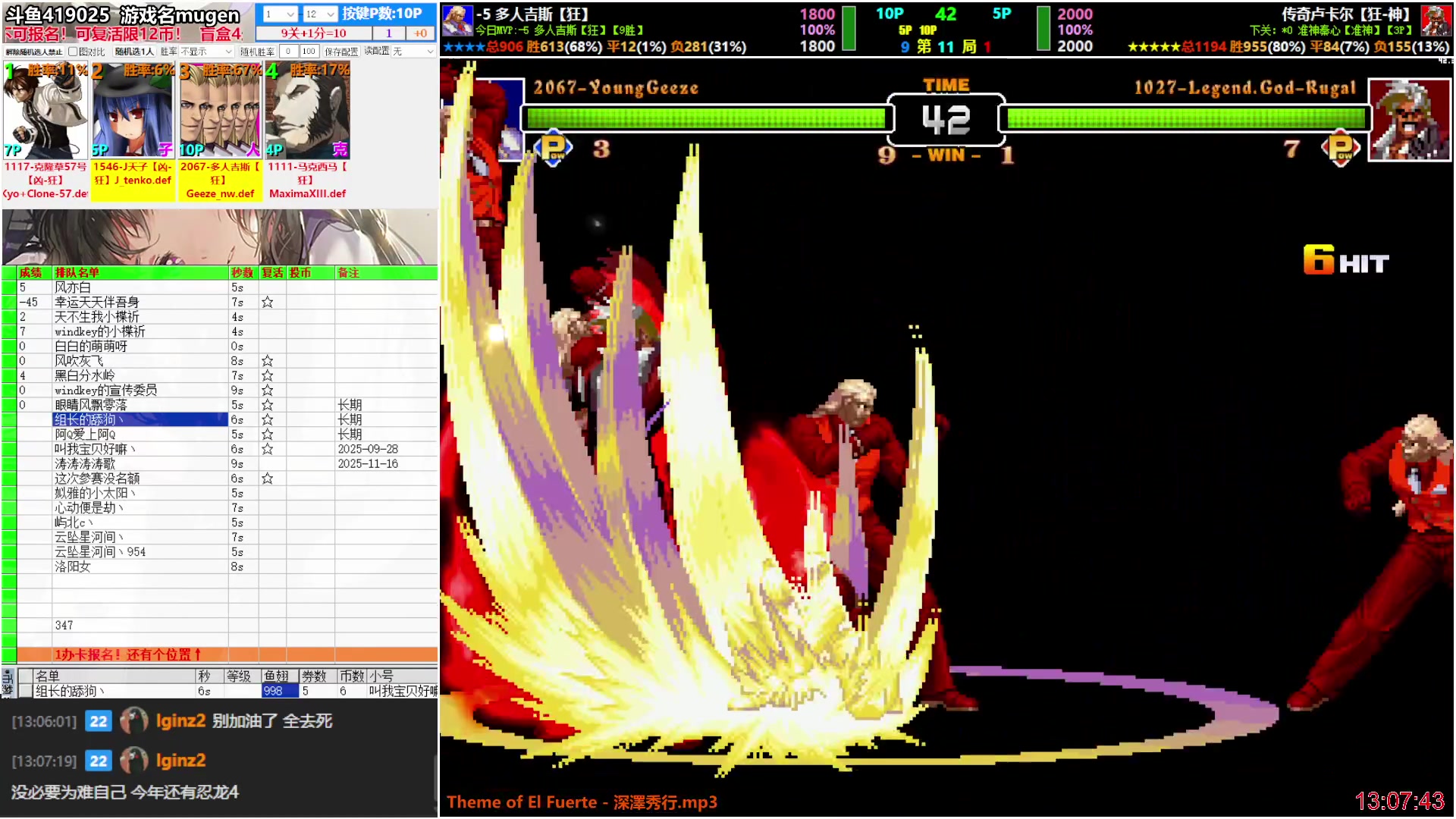This screenshot has width=1456, height=819.
Task: Click right player green health bar
Action: pos(1186,118)
